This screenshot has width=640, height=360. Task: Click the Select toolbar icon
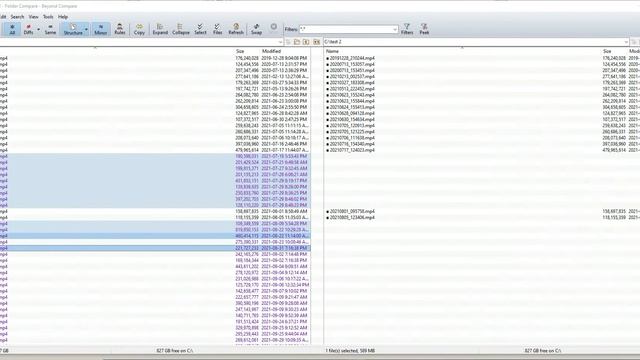(200, 29)
